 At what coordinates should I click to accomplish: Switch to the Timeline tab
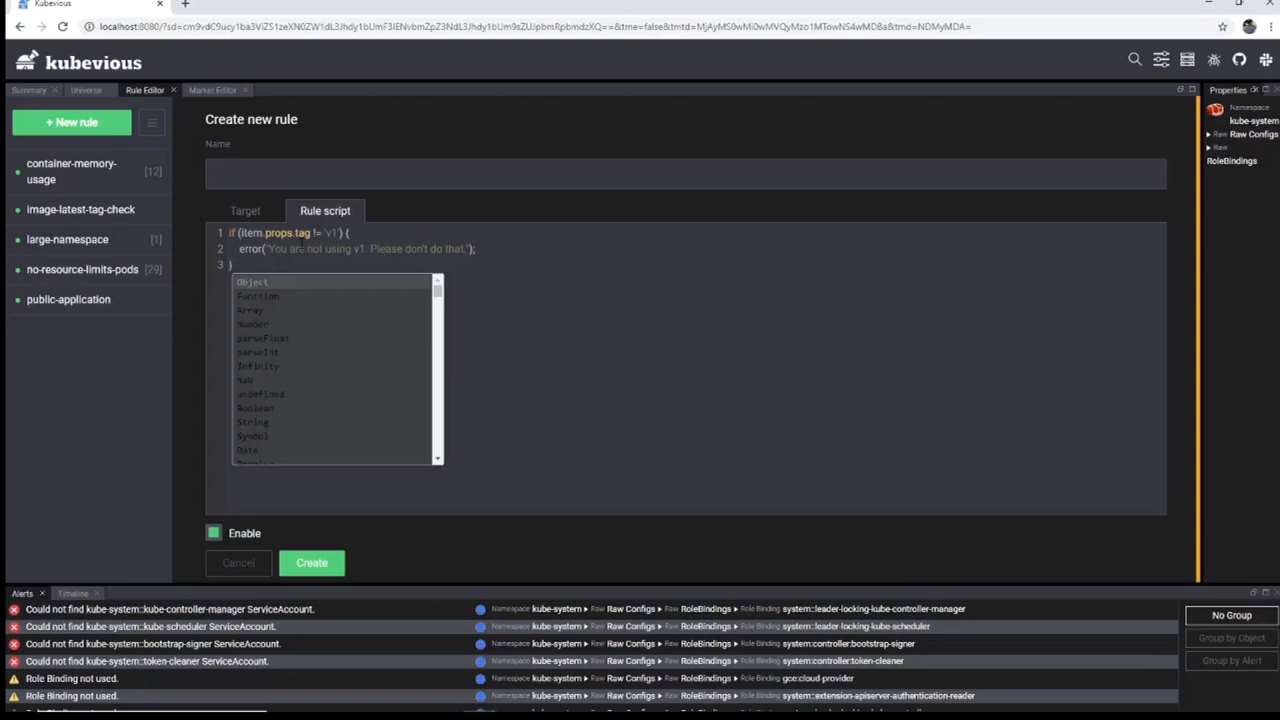73,594
